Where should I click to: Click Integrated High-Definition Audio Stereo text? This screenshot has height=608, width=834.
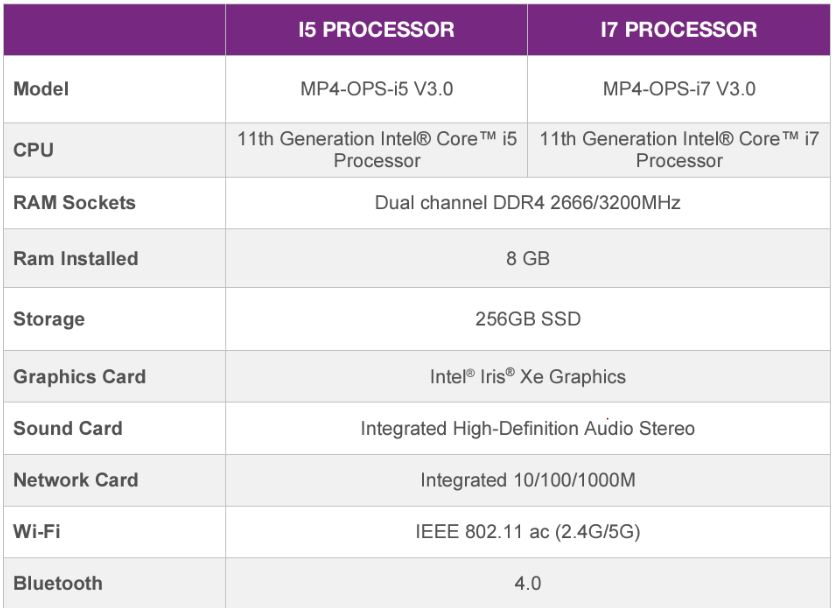click(528, 428)
